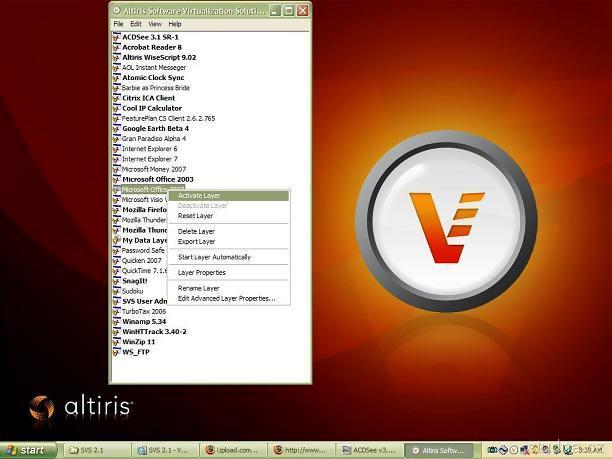
Task: Choose Start Layer Automatically option
Action: click(229, 257)
